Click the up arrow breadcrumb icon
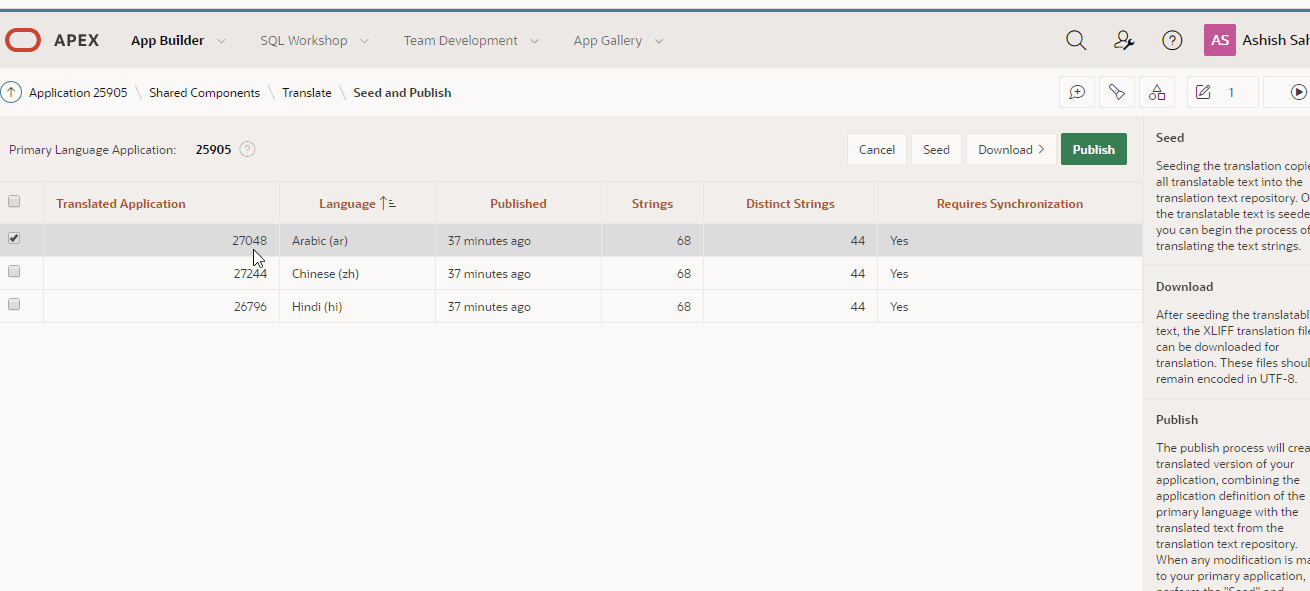 (x=11, y=92)
